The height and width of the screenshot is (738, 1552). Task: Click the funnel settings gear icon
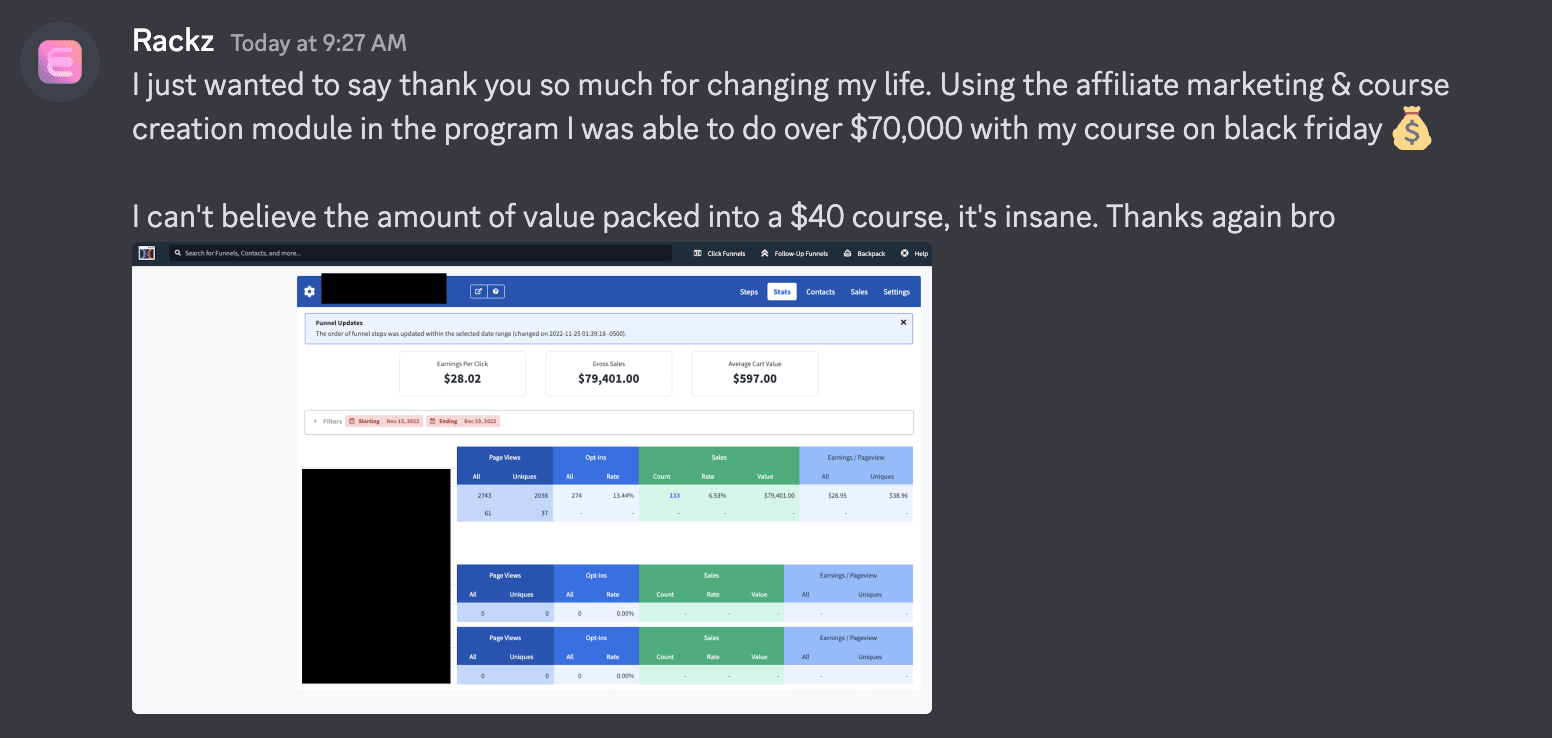point(309,292)
